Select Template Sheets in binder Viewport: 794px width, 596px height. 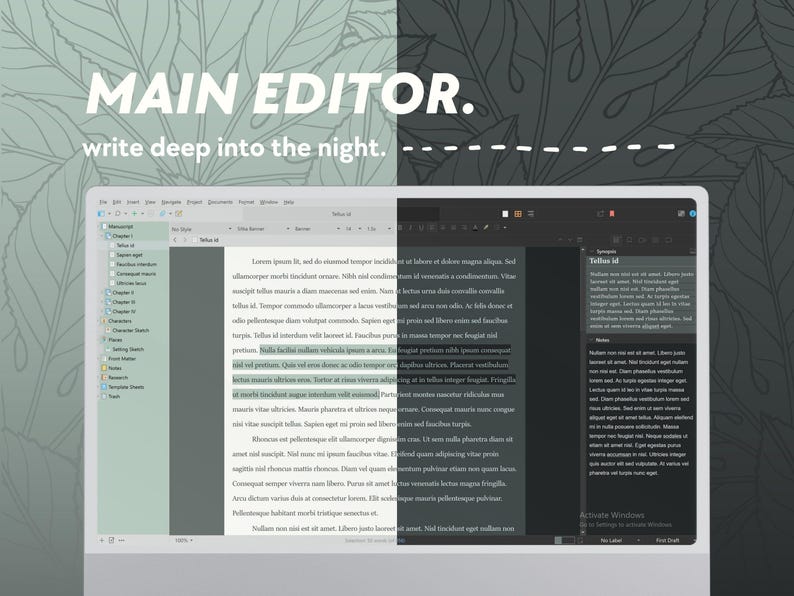[x=126, y=387]
